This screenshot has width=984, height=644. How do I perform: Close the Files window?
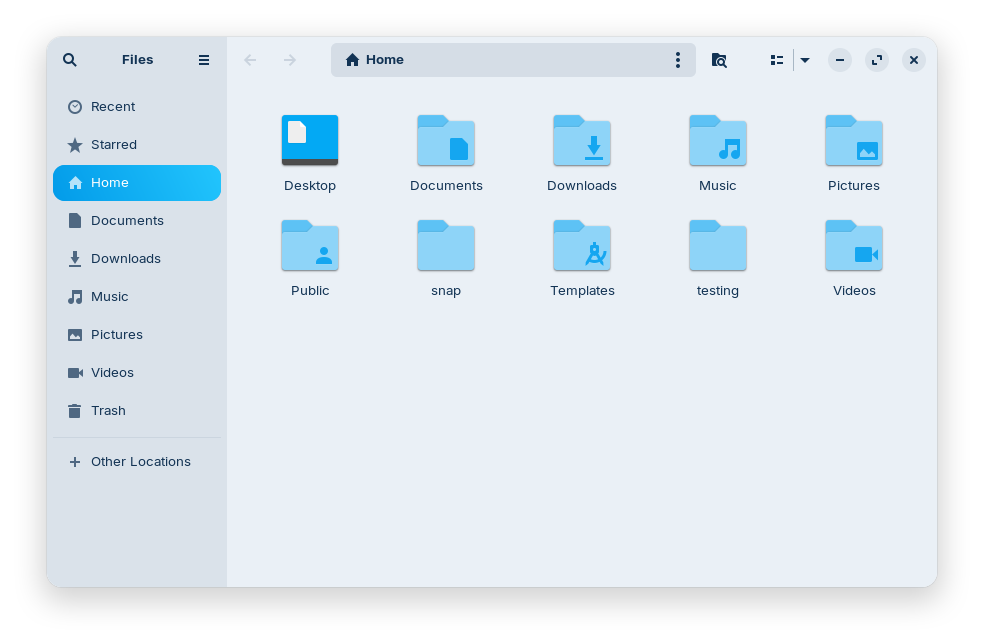[x=914, y=60]
